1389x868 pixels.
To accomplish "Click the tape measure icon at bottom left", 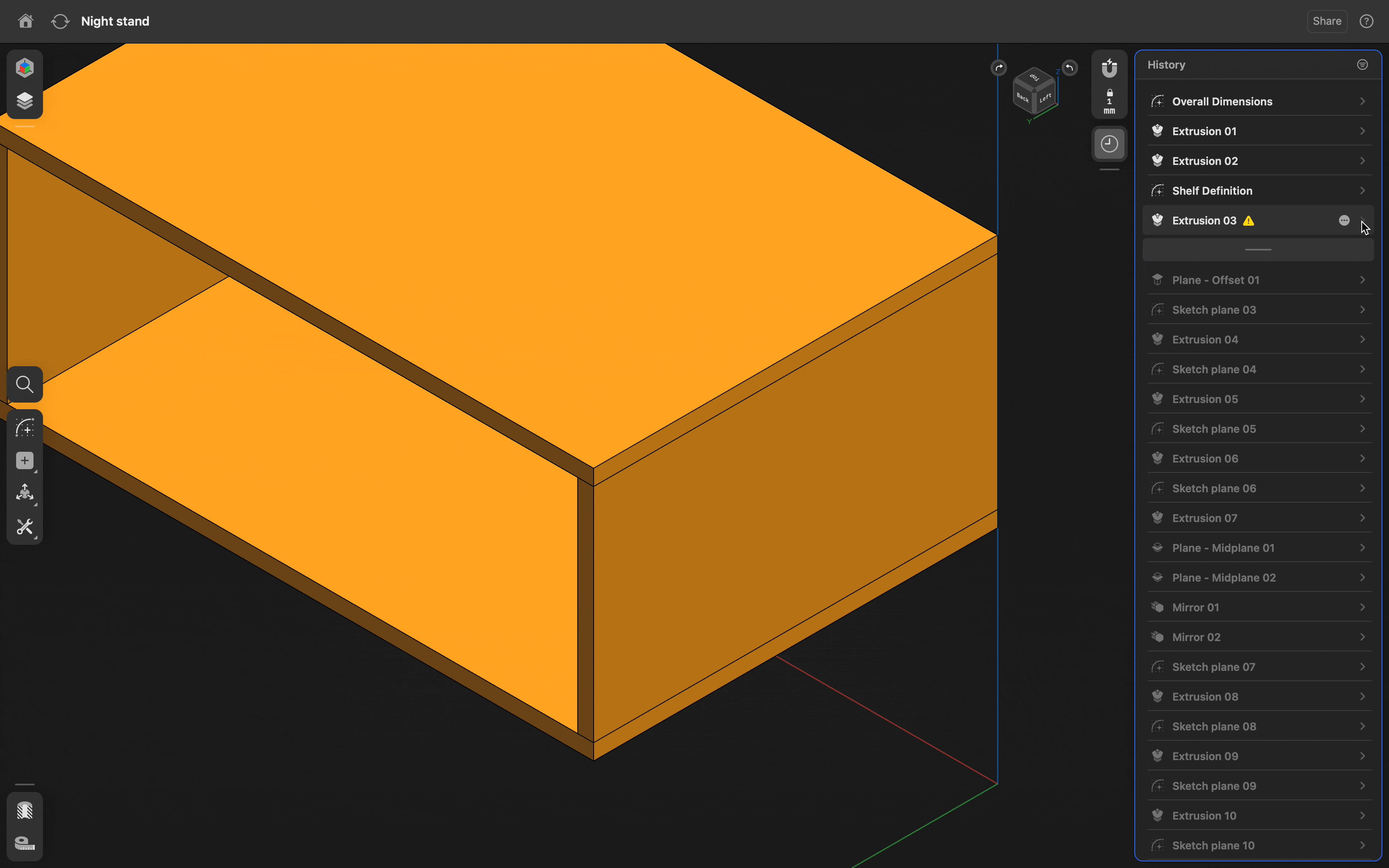I will pos(25,843).
